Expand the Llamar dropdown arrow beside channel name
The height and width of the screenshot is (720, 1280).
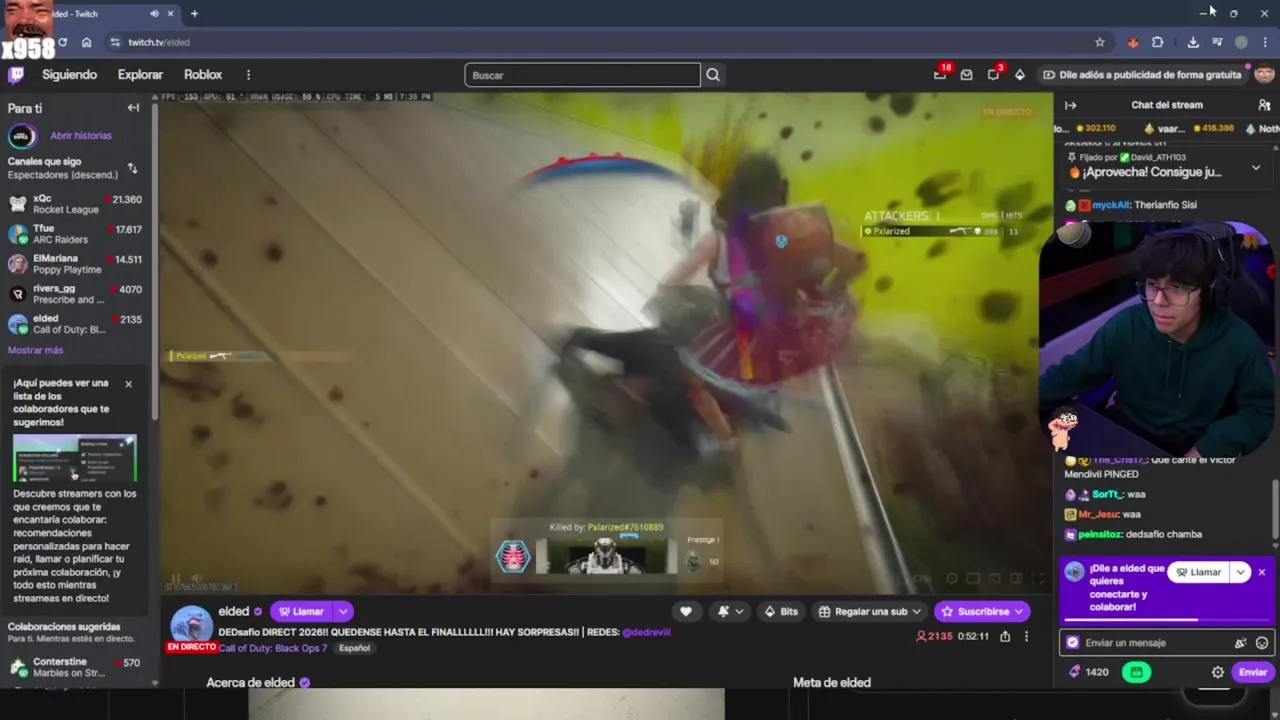point(343,611)
